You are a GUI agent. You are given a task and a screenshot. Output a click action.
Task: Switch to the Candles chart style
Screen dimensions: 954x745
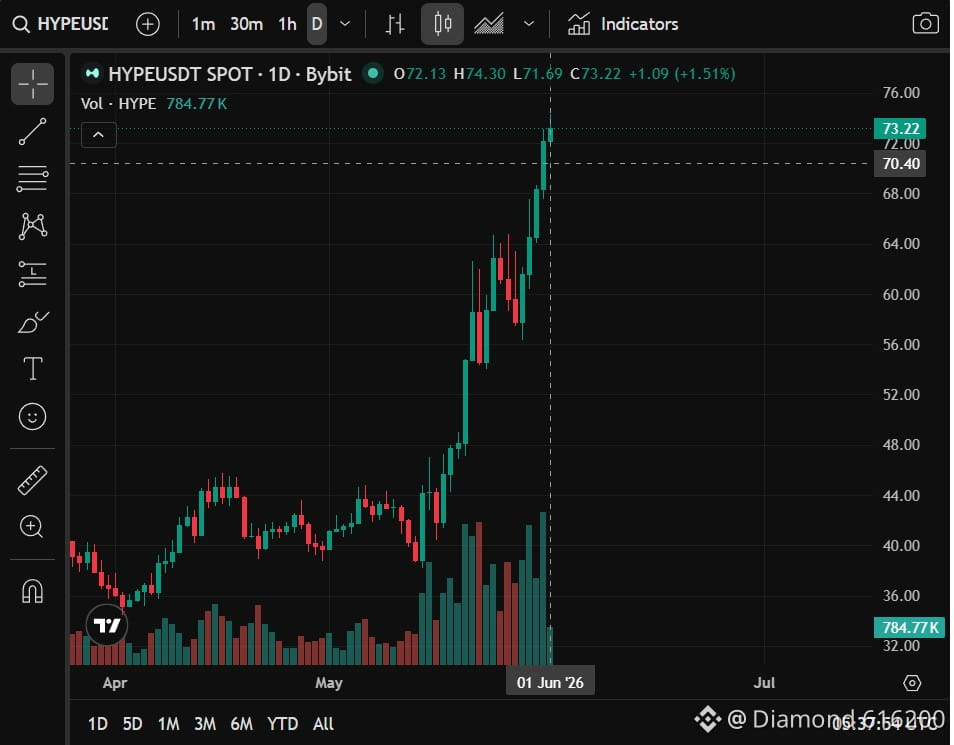pyautogui.click(x=442, y=24)
